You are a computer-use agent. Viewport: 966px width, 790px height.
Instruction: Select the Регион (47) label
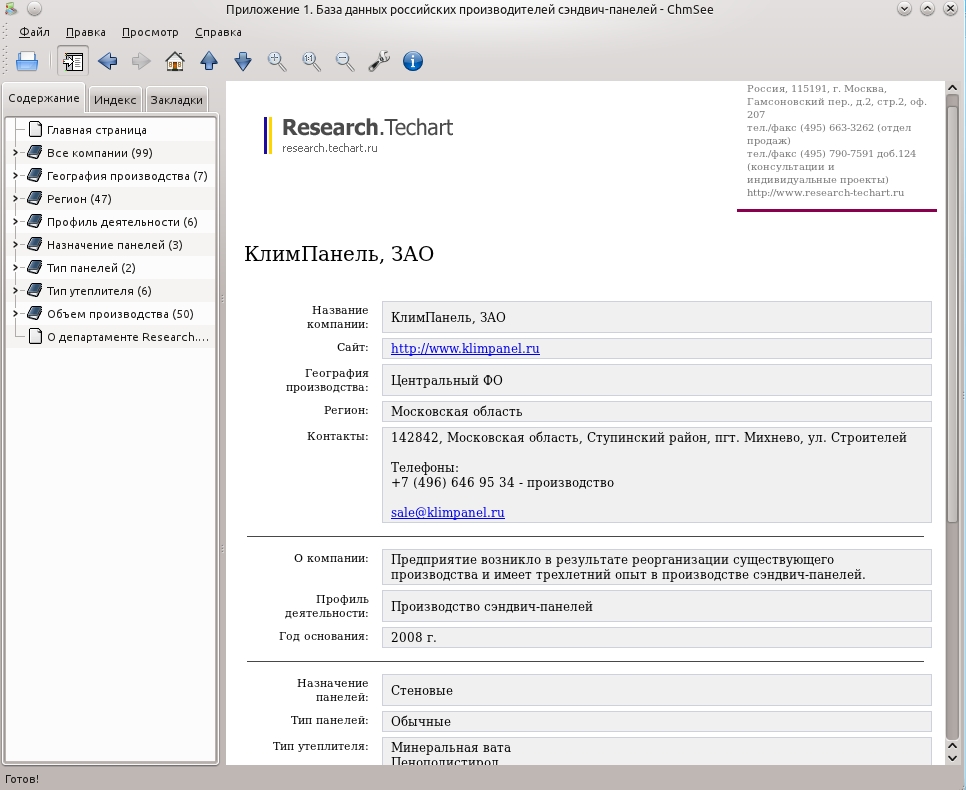click(79, 199)
